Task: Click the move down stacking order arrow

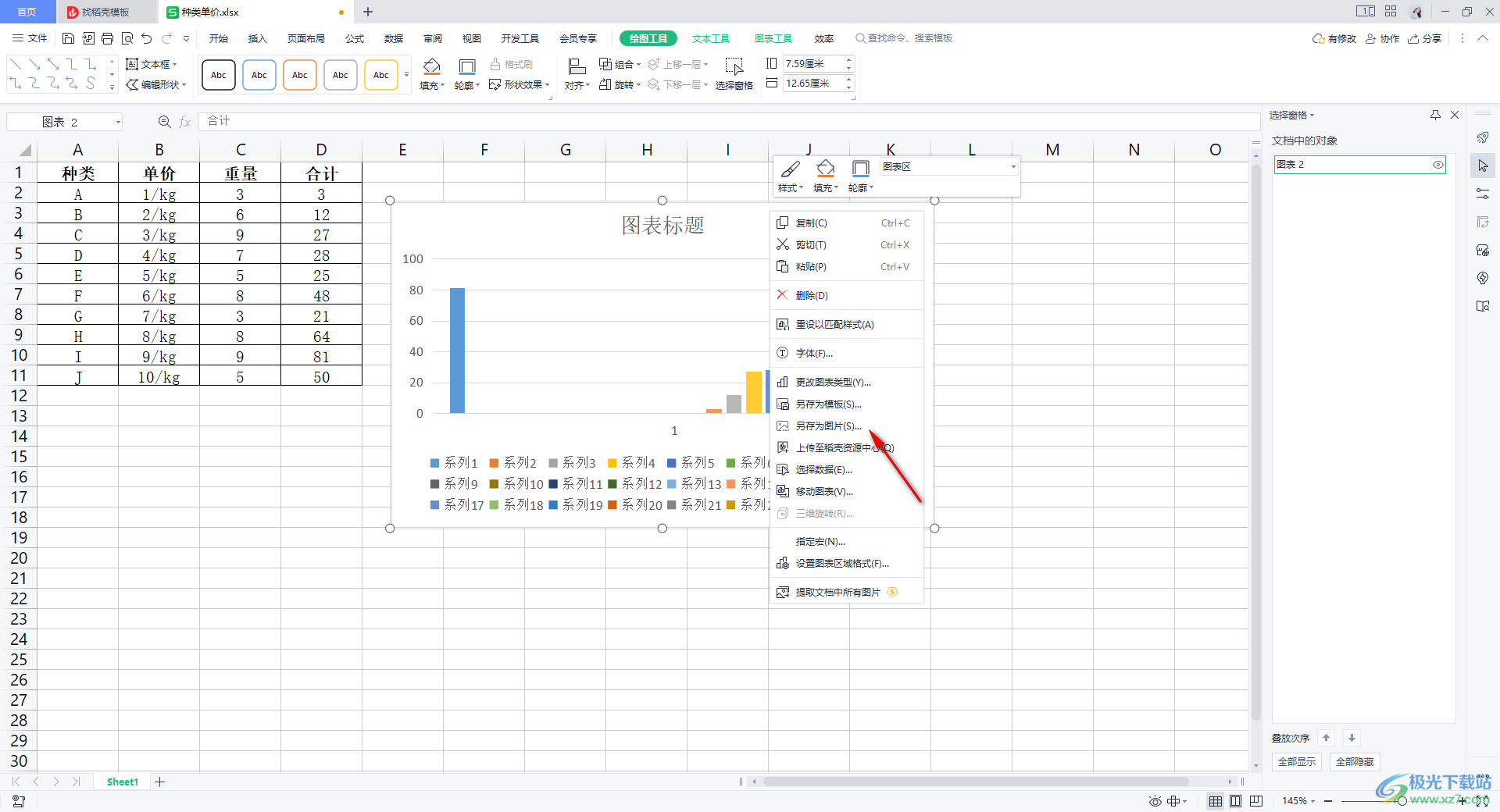Action: pos(1352,738)
